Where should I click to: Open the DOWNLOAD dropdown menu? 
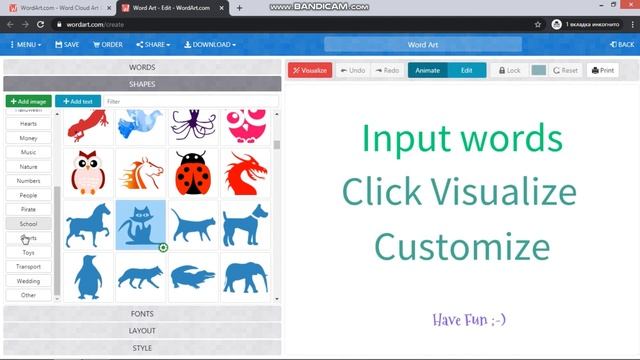click(210, 44)
